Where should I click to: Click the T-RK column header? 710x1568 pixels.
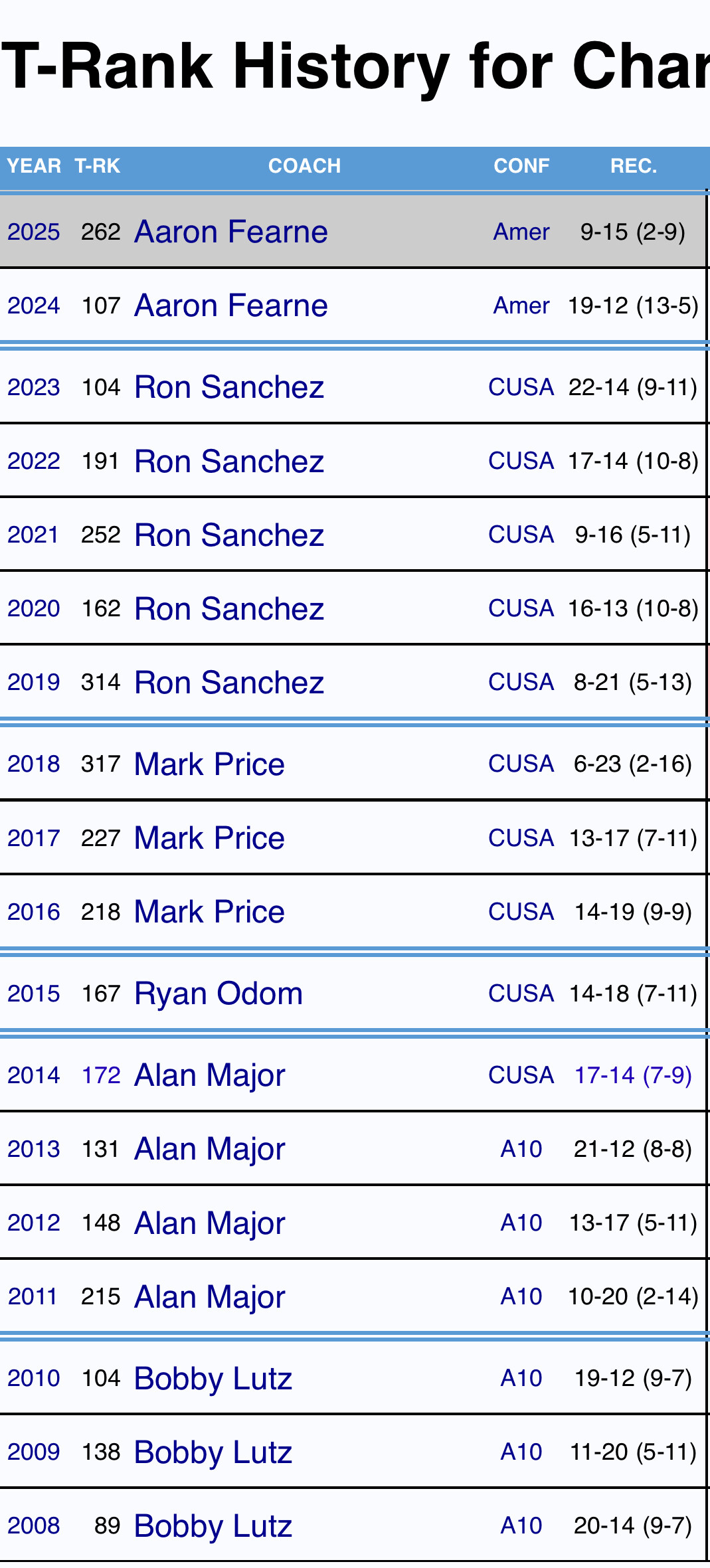[97, 166]
